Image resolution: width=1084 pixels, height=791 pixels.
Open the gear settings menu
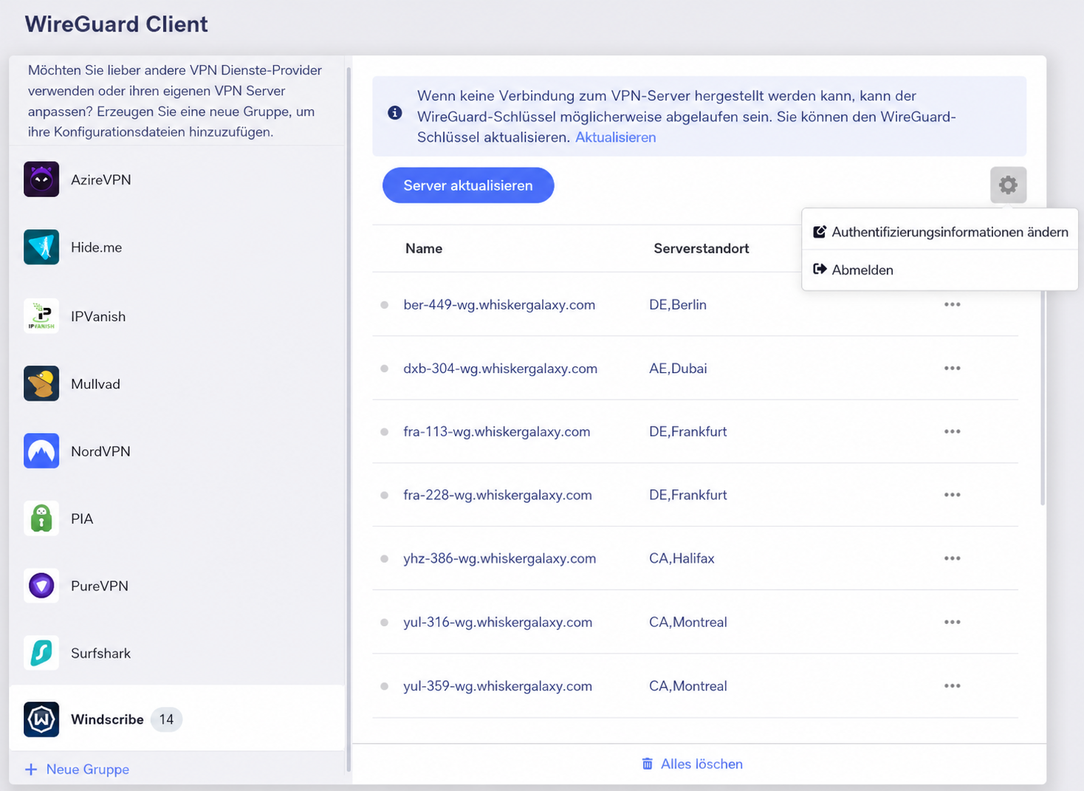pyautogui.click(x=1008, y=185)
